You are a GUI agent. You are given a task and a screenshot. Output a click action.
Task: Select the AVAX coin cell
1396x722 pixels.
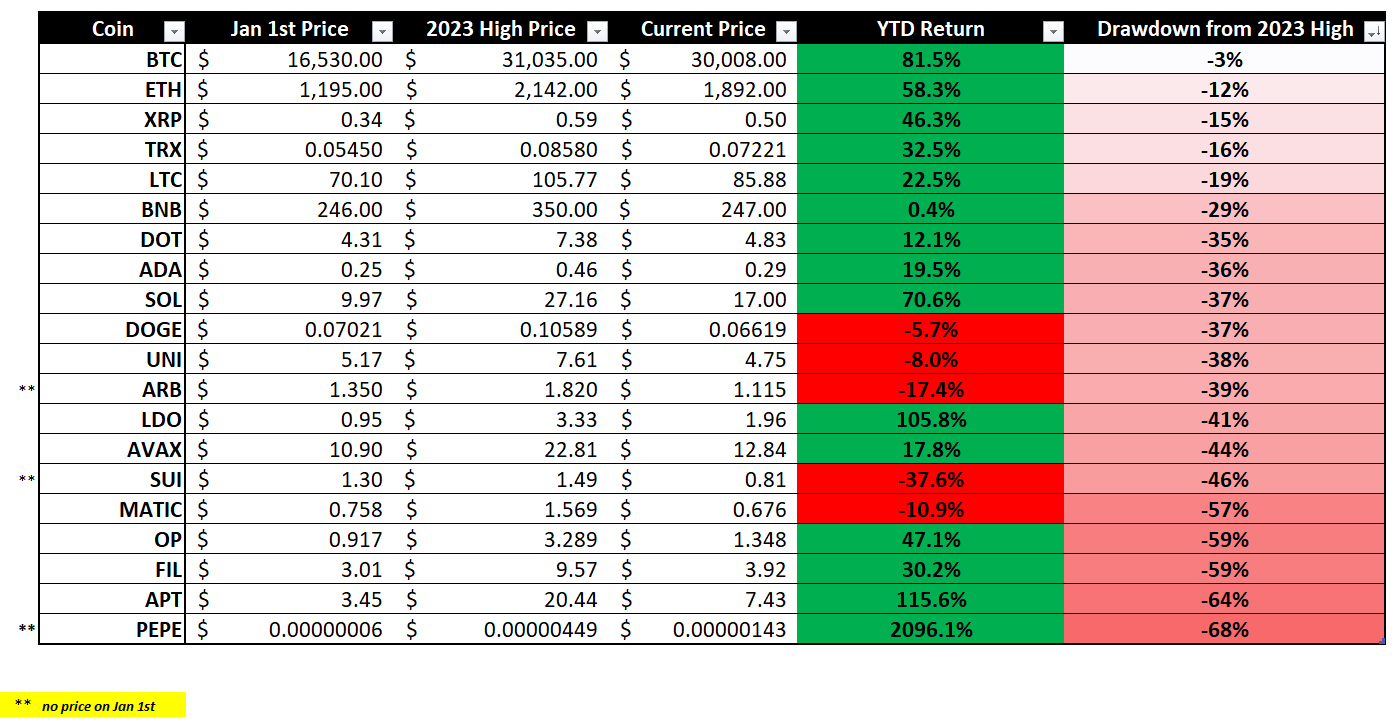click(x=112, y=450)
